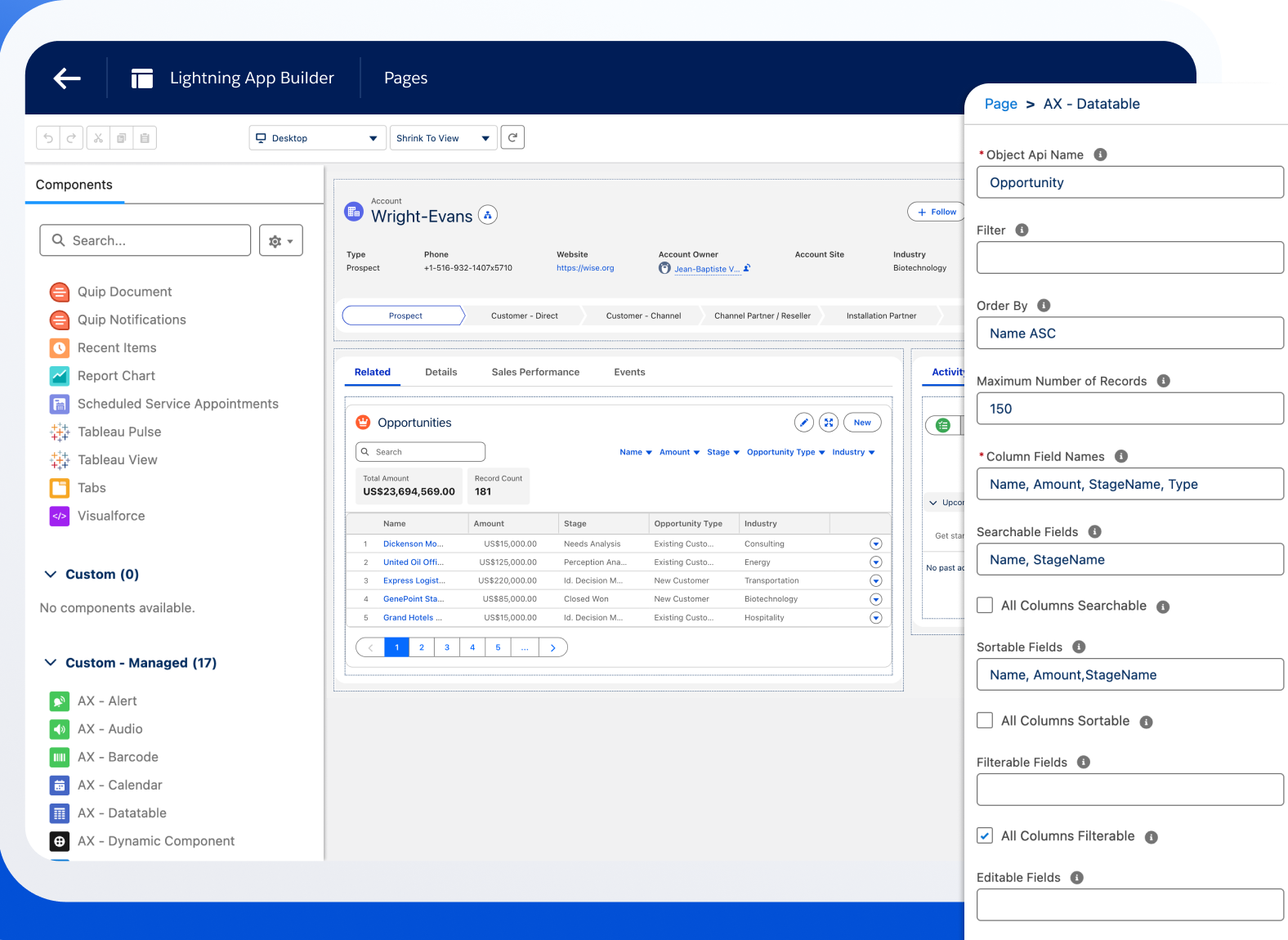The height and width of the screenshot is (940, 1288).
Task: Click the Maximum Number of Records input
Action: (1130, 408)
